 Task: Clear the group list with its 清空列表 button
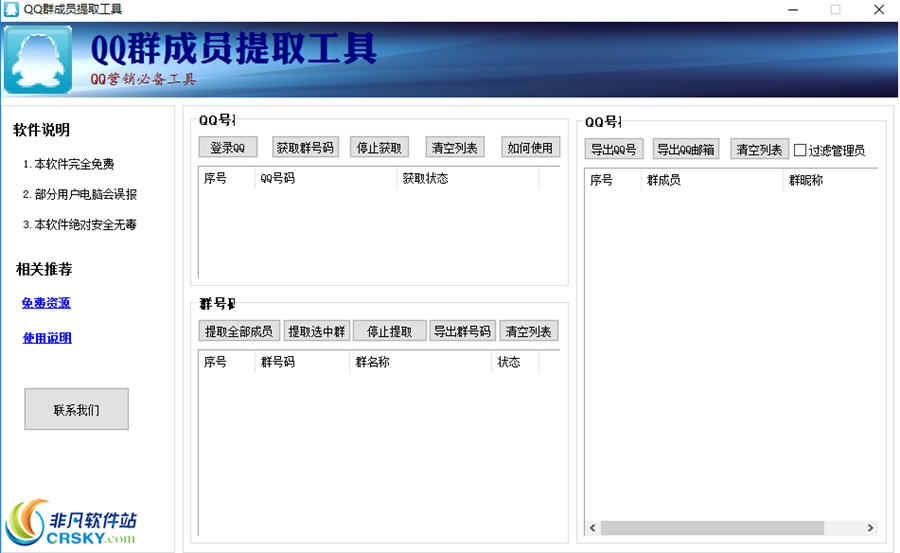tap(529, 331)
